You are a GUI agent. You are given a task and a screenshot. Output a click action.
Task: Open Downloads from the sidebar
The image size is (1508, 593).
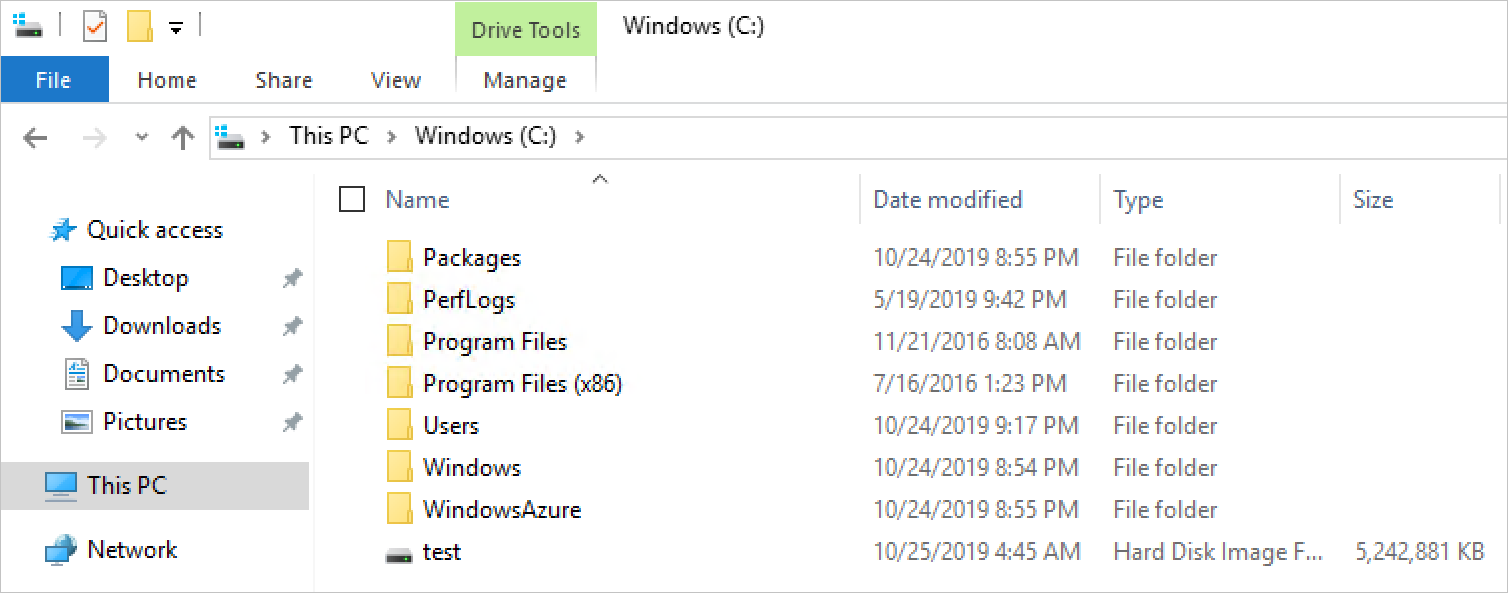coord(161,325)
